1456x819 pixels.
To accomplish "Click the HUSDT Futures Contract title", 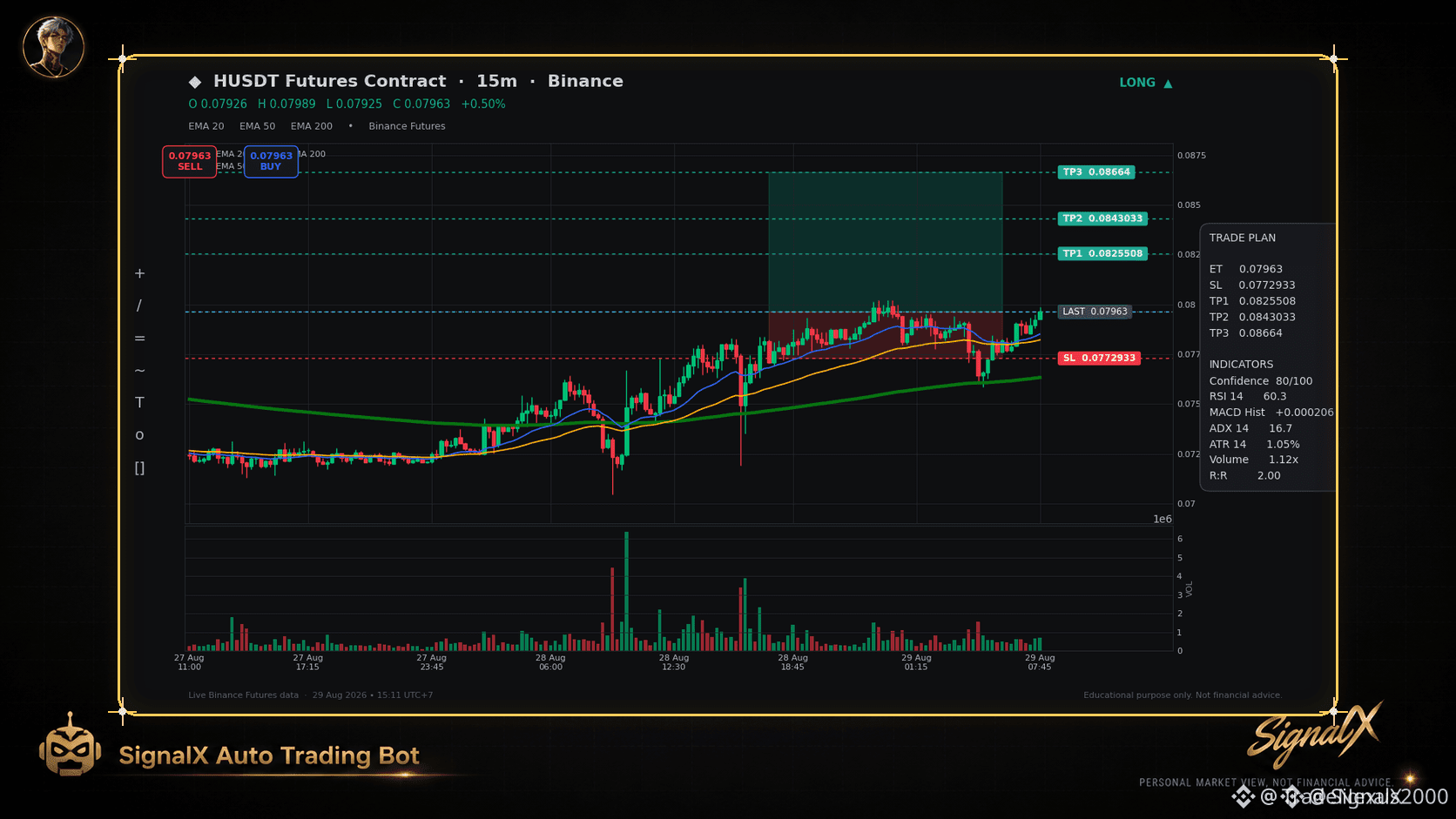I will tap(330, 81).
